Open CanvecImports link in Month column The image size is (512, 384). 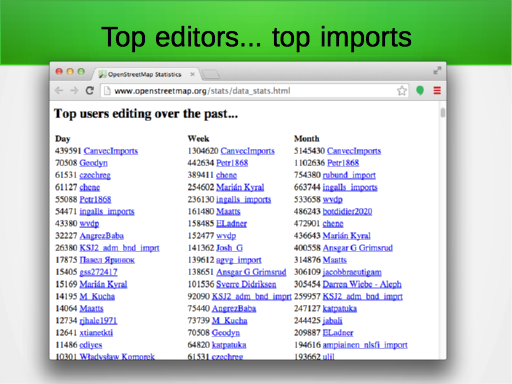click(354, 151)
